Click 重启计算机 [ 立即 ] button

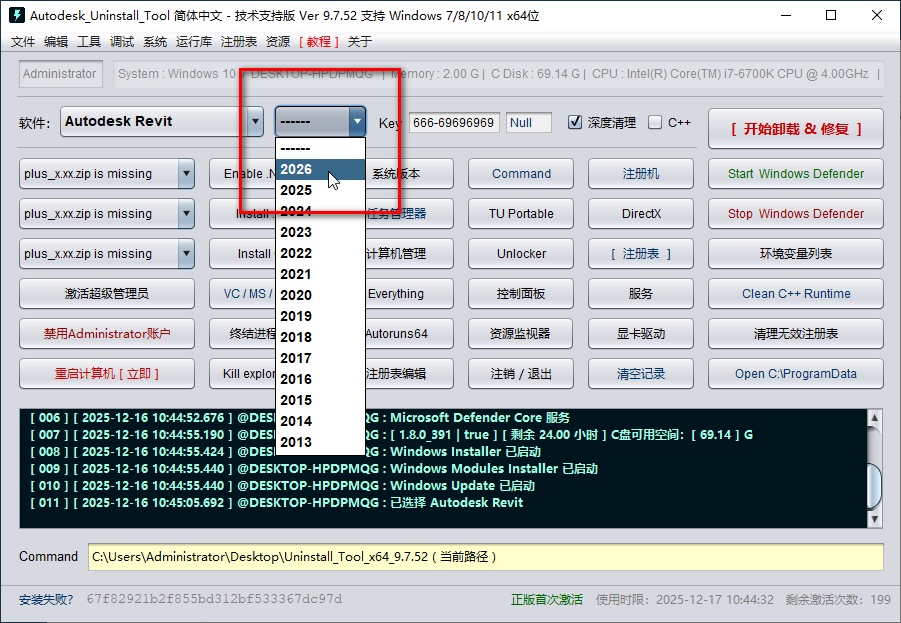(x=107, y=374)
